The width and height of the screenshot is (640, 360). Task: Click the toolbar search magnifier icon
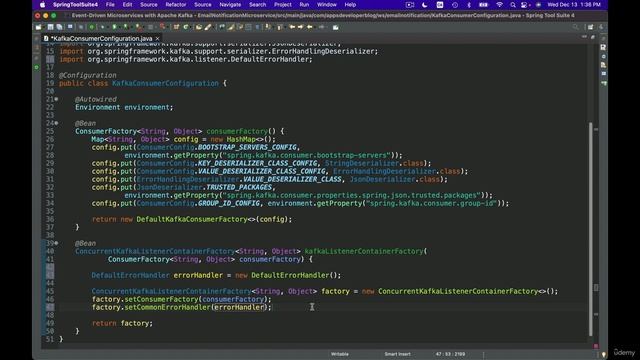pyautogui.click(x=576, y=27)
